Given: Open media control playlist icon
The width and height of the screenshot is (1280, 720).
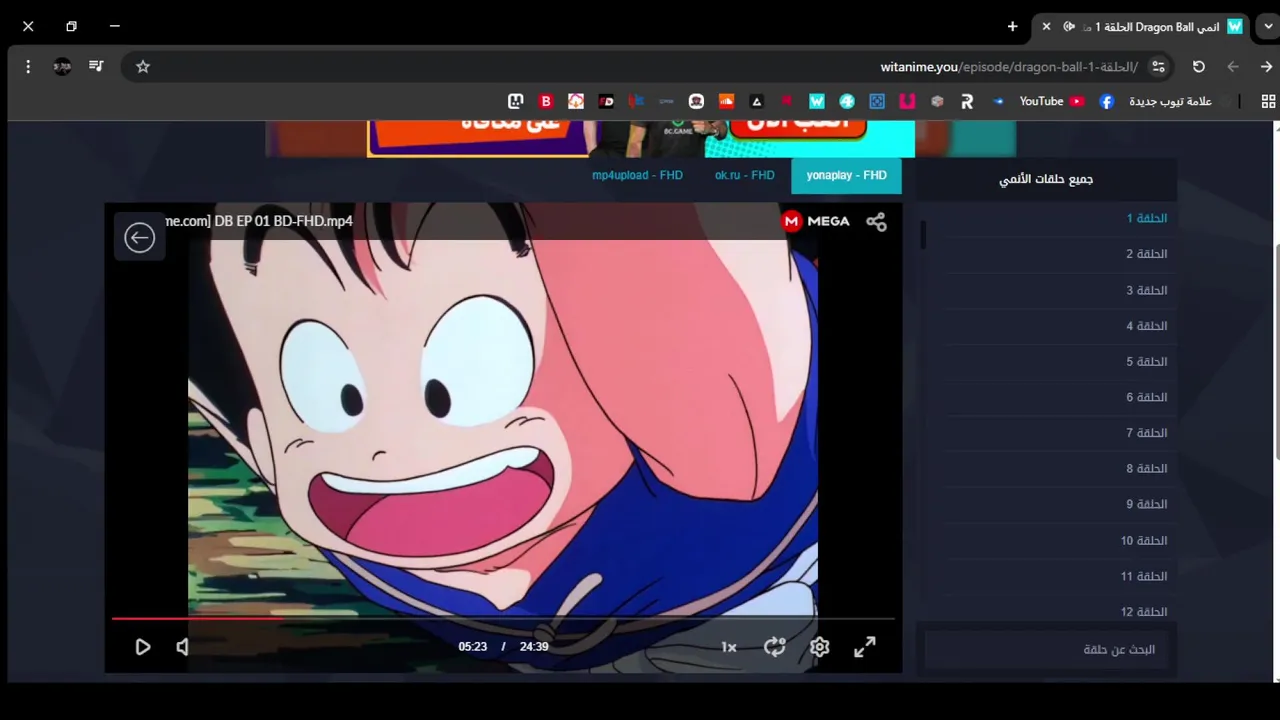Looking at the screenshot, I should (x=96, y=67).
